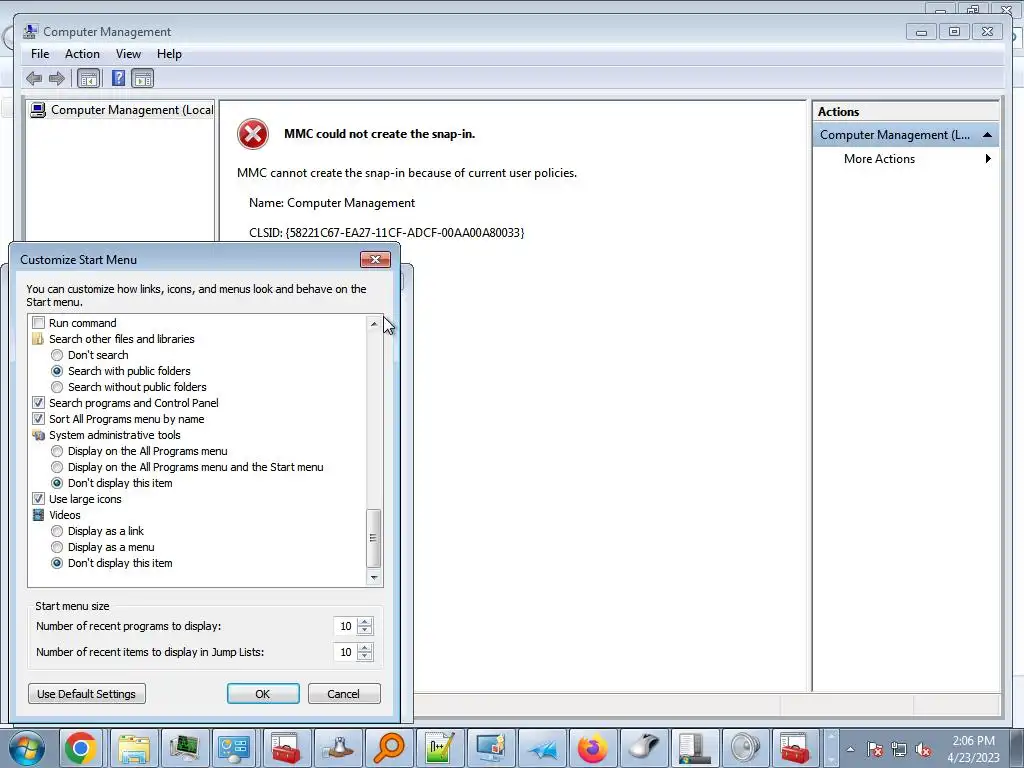Screen dimensions: 1024x768
Task: Open the green-screen monitor taskbar icon
Action: (x=185, y=748)
